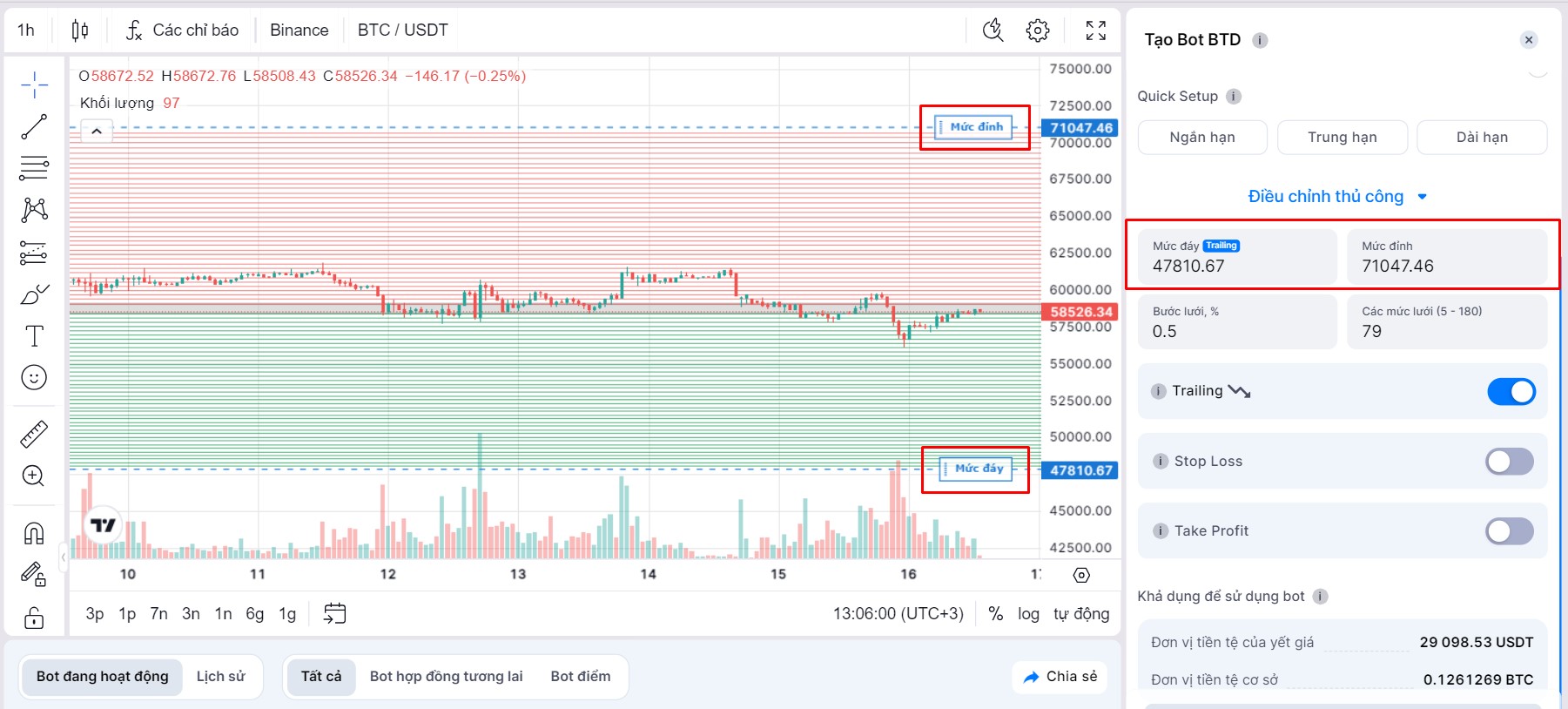Switch to Lịch sử tab
The width and height of the screenshot is (1568, 709).
[x=221, y=677]
